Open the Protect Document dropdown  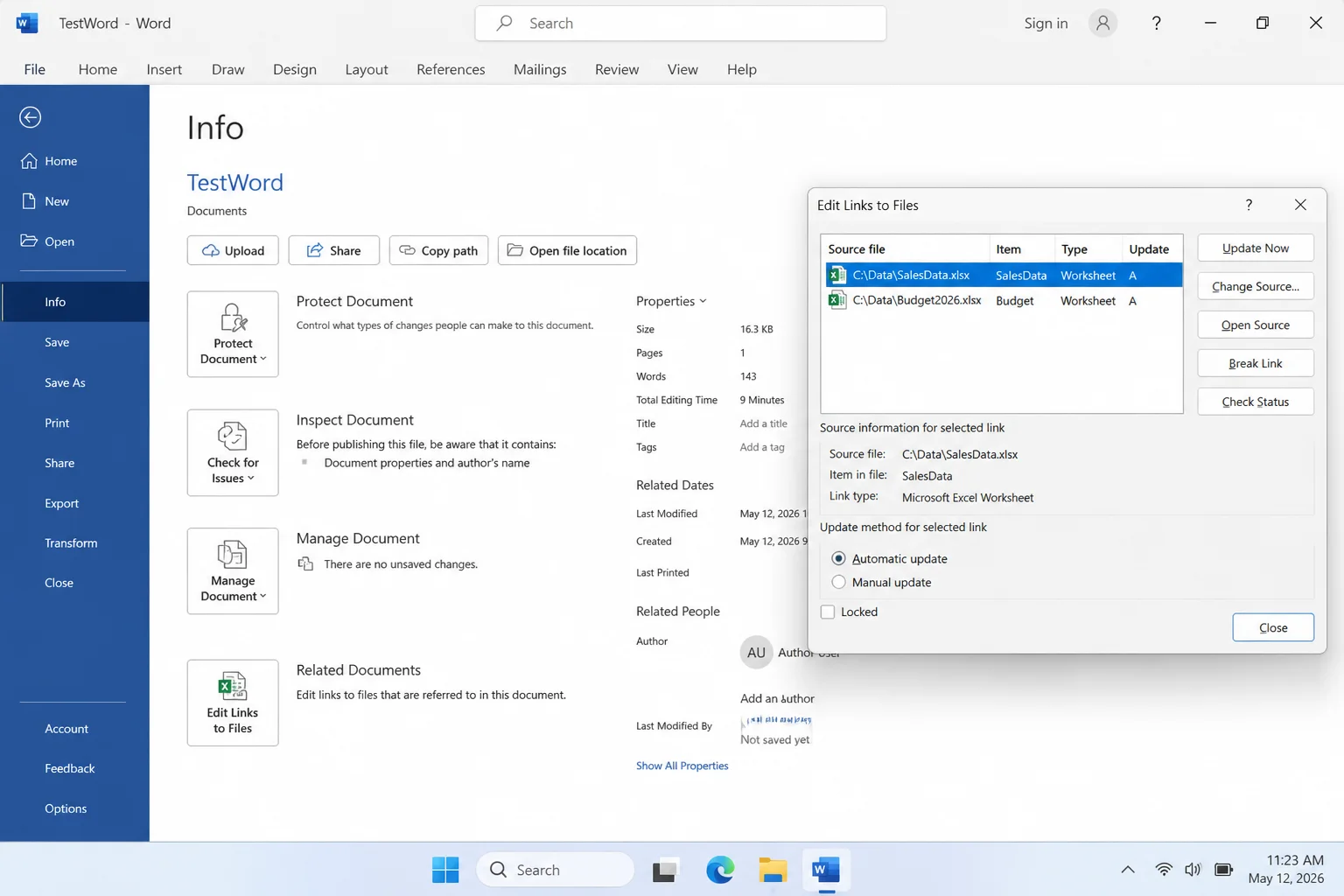[x=233, y=334]
